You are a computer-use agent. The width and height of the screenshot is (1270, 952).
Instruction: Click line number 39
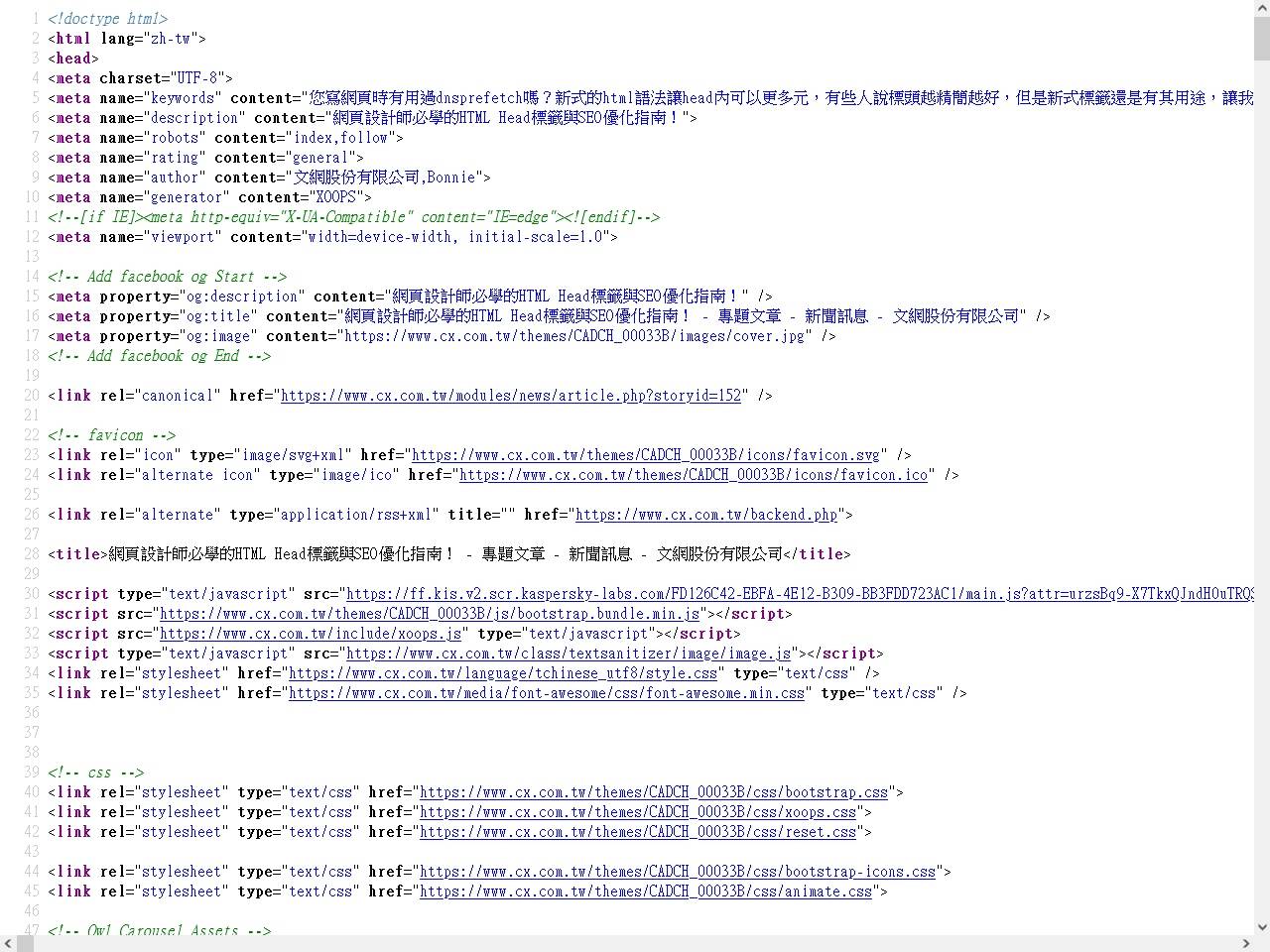(31, 773)
